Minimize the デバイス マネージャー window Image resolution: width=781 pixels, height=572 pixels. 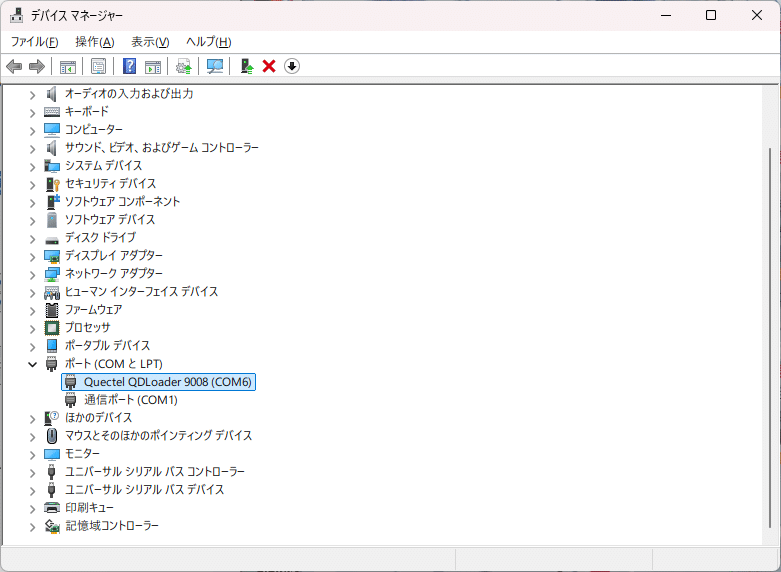coord(666,15)
